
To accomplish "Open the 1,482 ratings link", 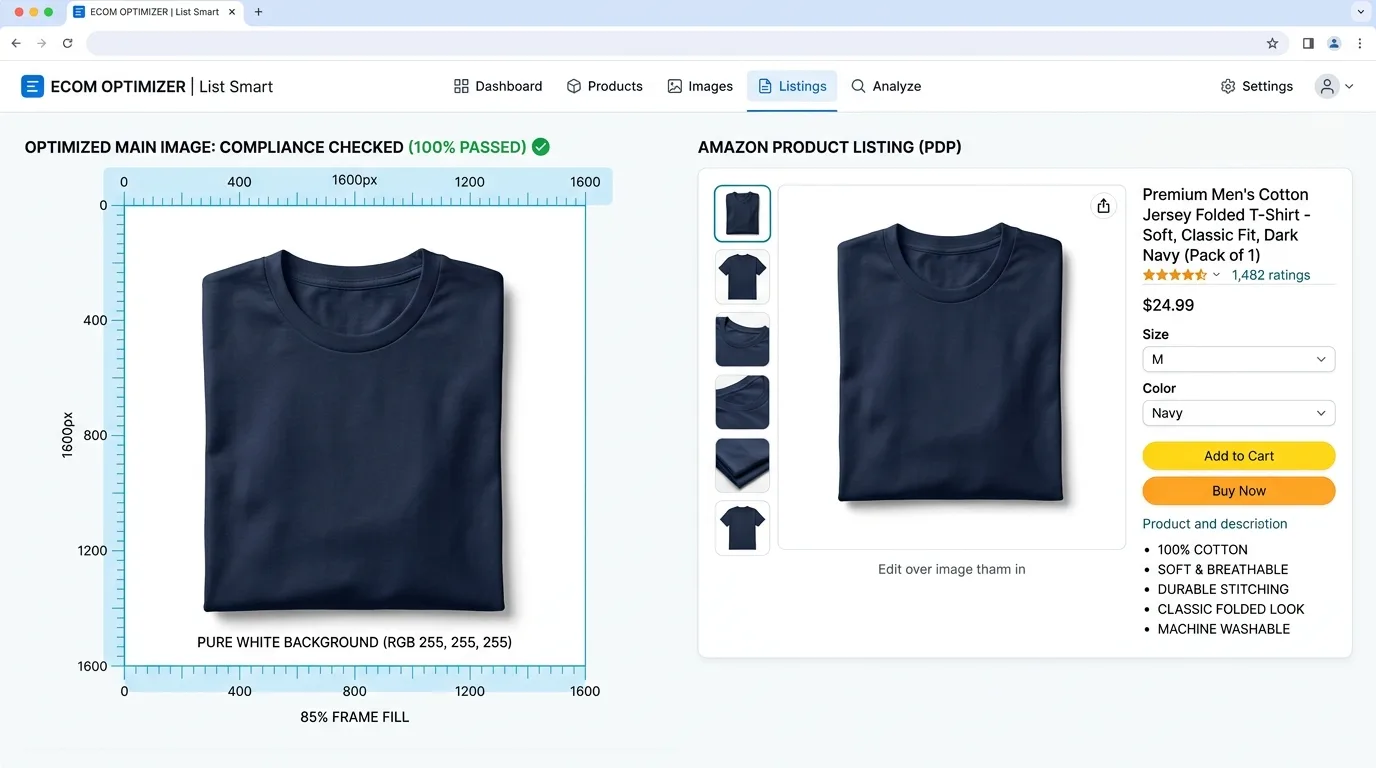I will 1270,275.
